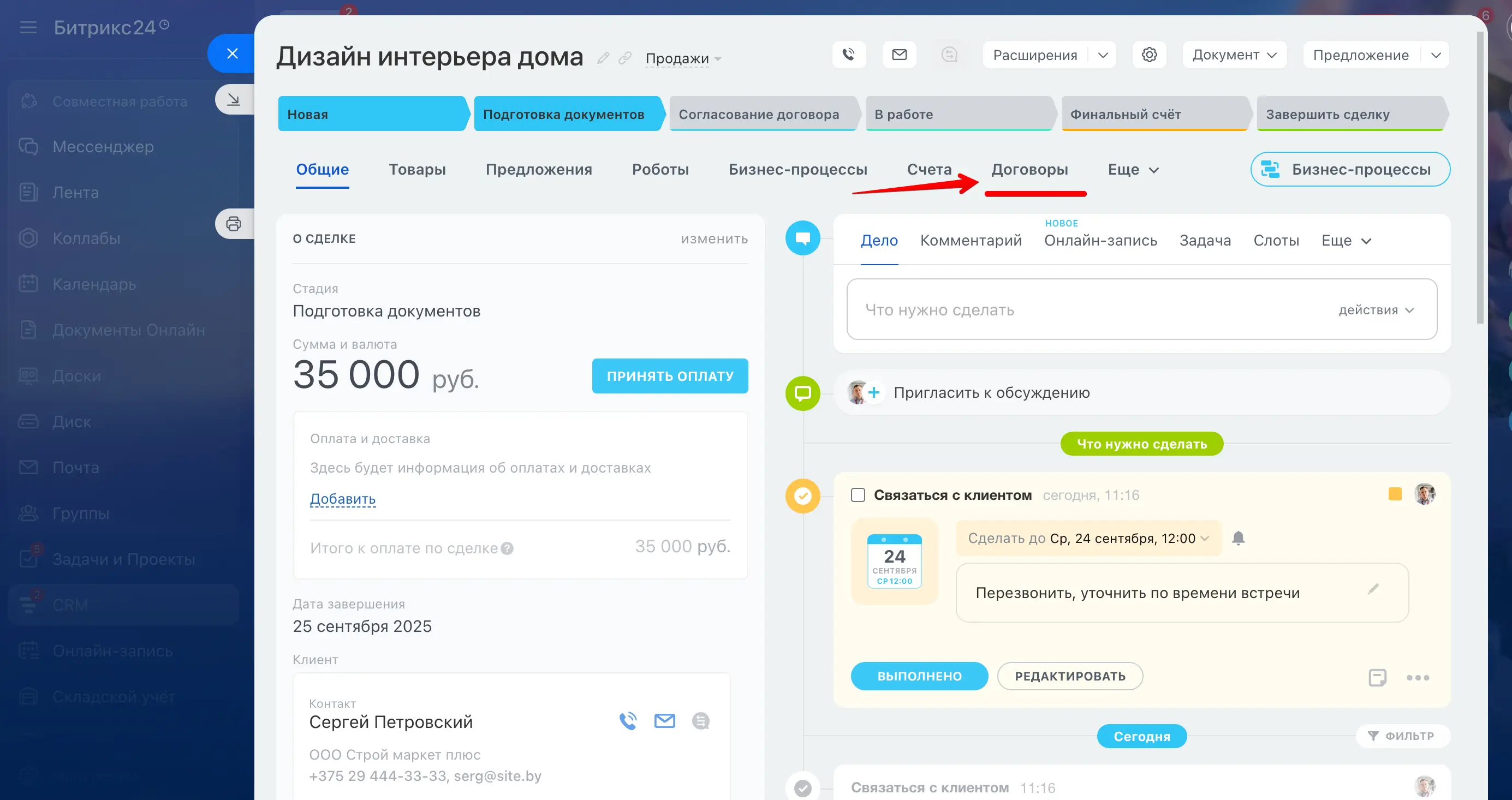Click the bell reminder icon in the task
This screenshot has height=800, width=1512.
1238,538
